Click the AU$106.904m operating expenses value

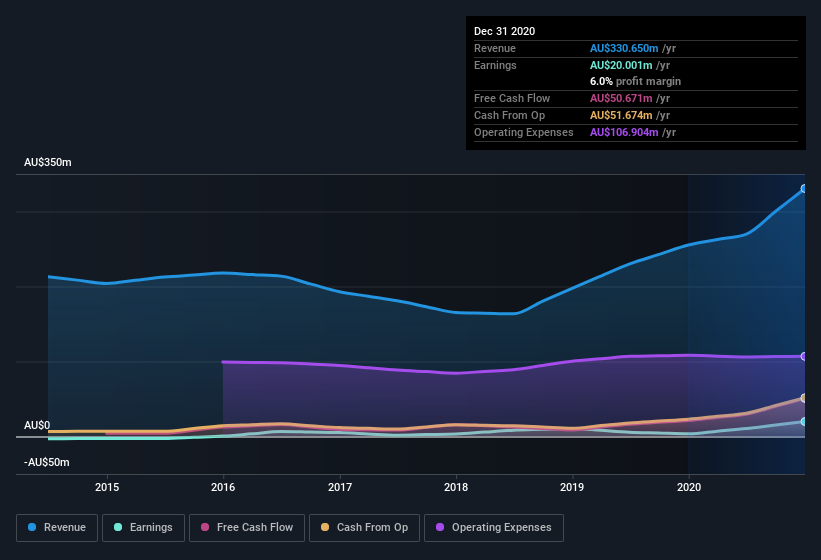[x=624, y=132]
